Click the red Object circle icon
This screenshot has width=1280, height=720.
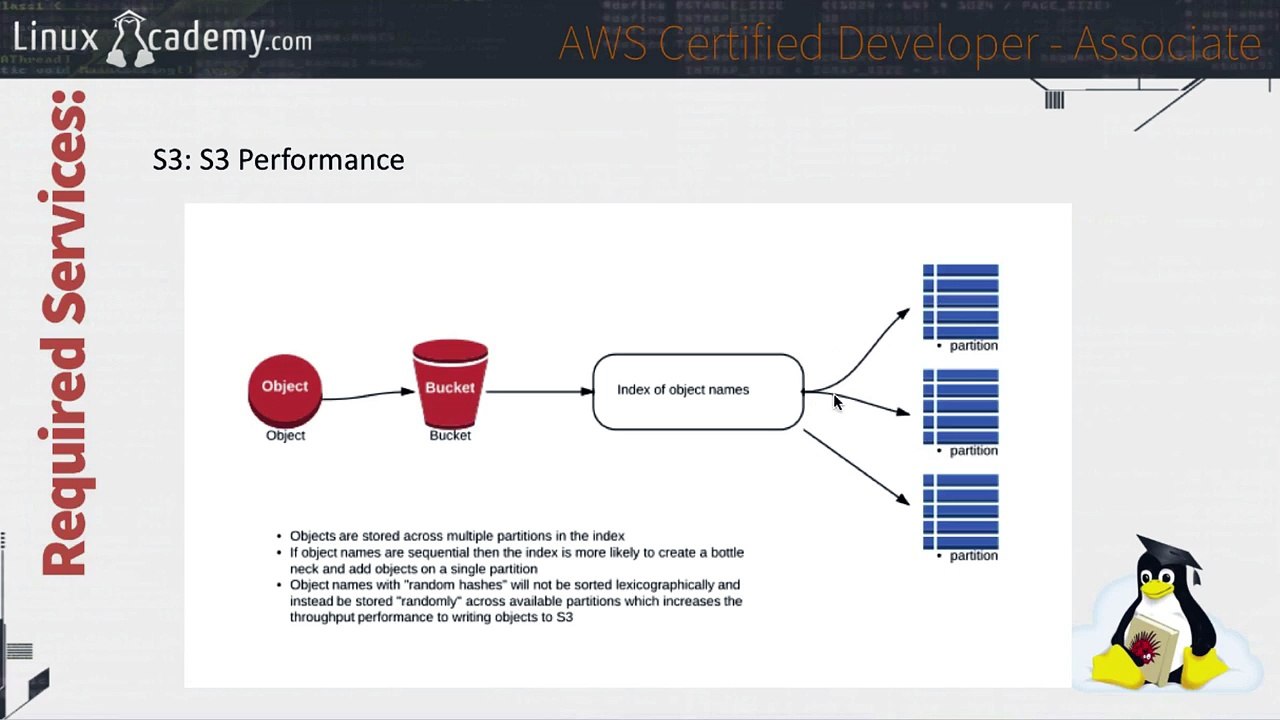(285, 391)
